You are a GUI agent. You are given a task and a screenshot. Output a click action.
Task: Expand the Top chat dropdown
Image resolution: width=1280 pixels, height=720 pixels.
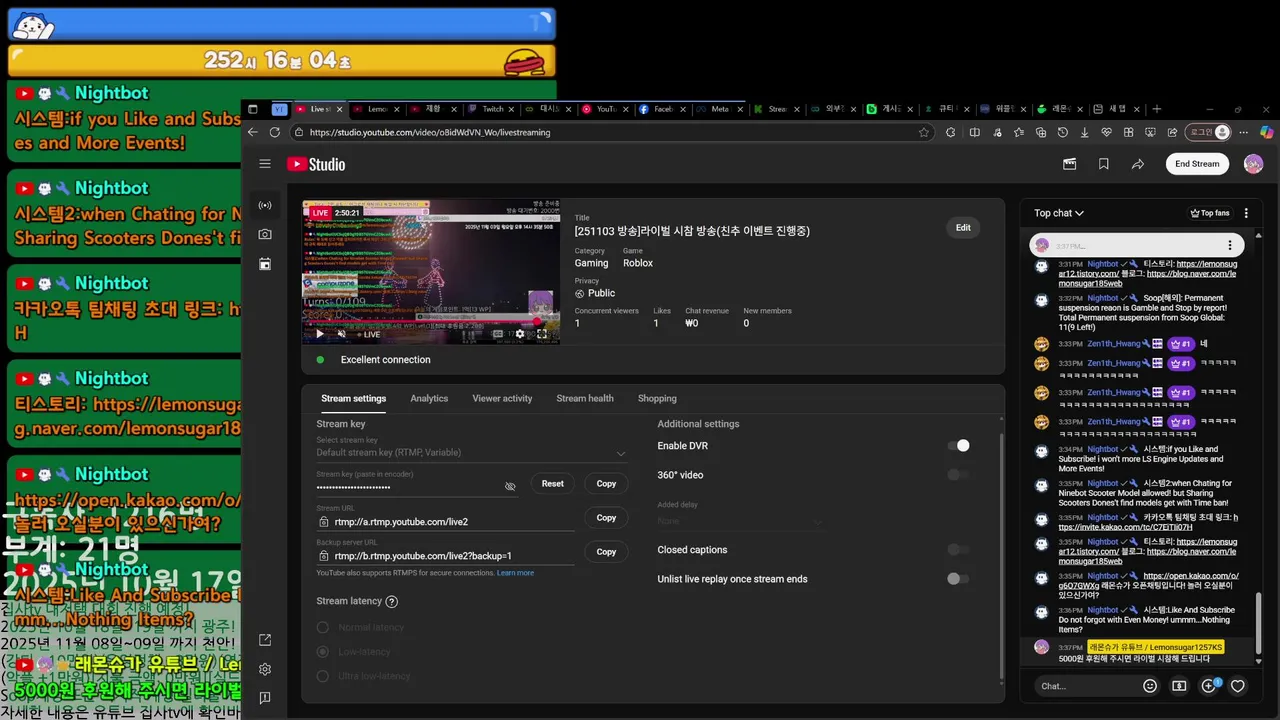tap(1059, 213)
